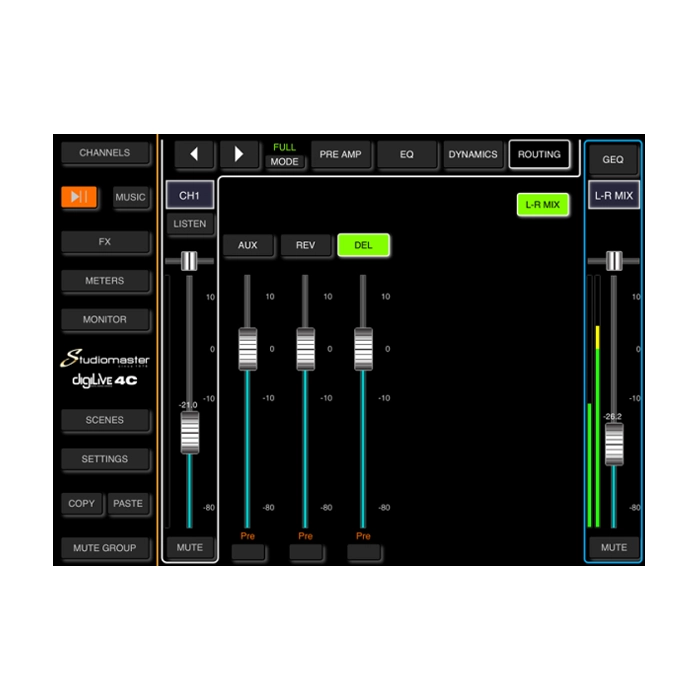This screenshot has height=700, width=700.
Task: Open the DYNAMICS tab
Action: coord(473,155)
